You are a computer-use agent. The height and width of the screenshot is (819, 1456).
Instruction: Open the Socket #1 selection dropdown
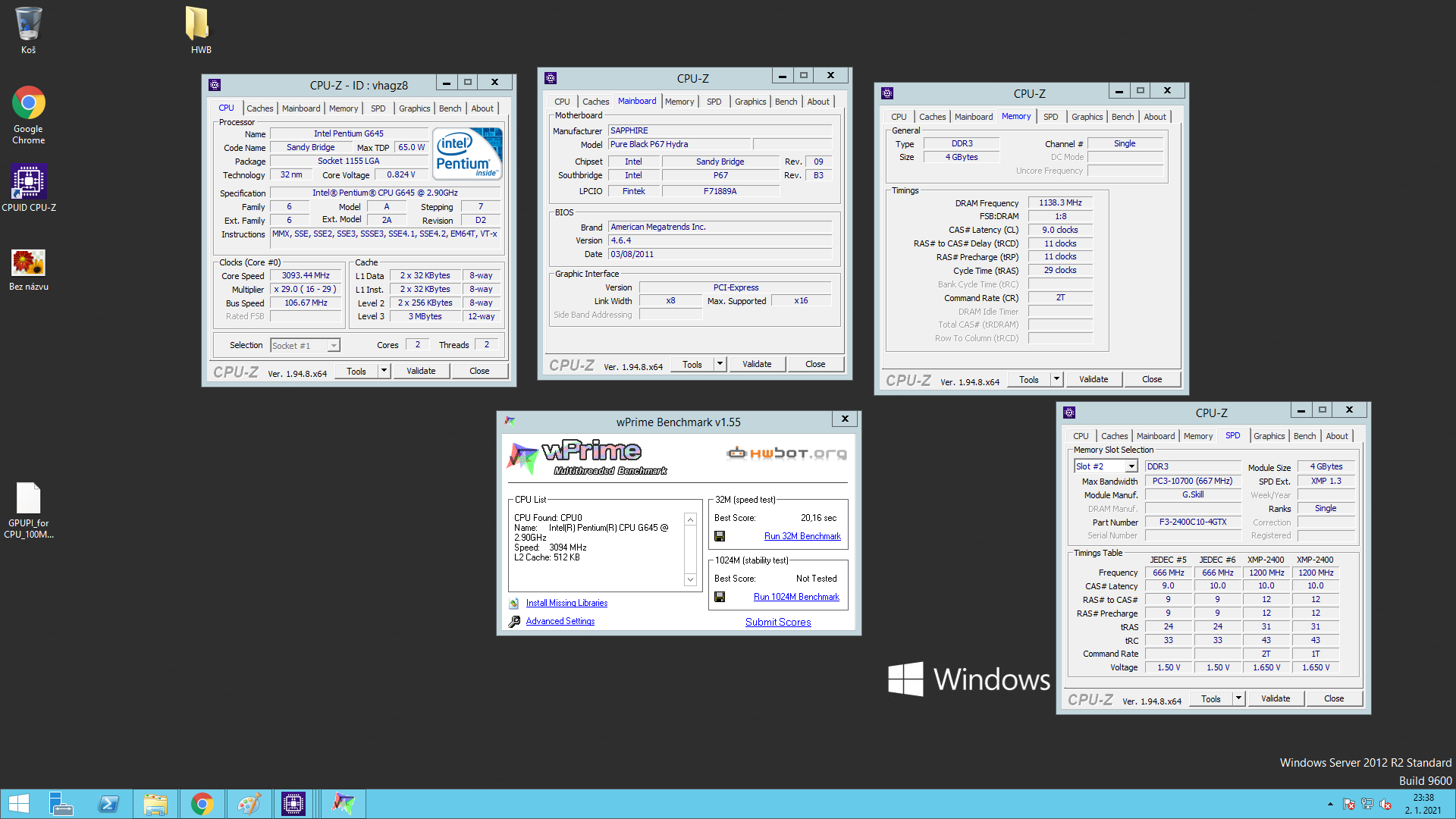point(333,346)
